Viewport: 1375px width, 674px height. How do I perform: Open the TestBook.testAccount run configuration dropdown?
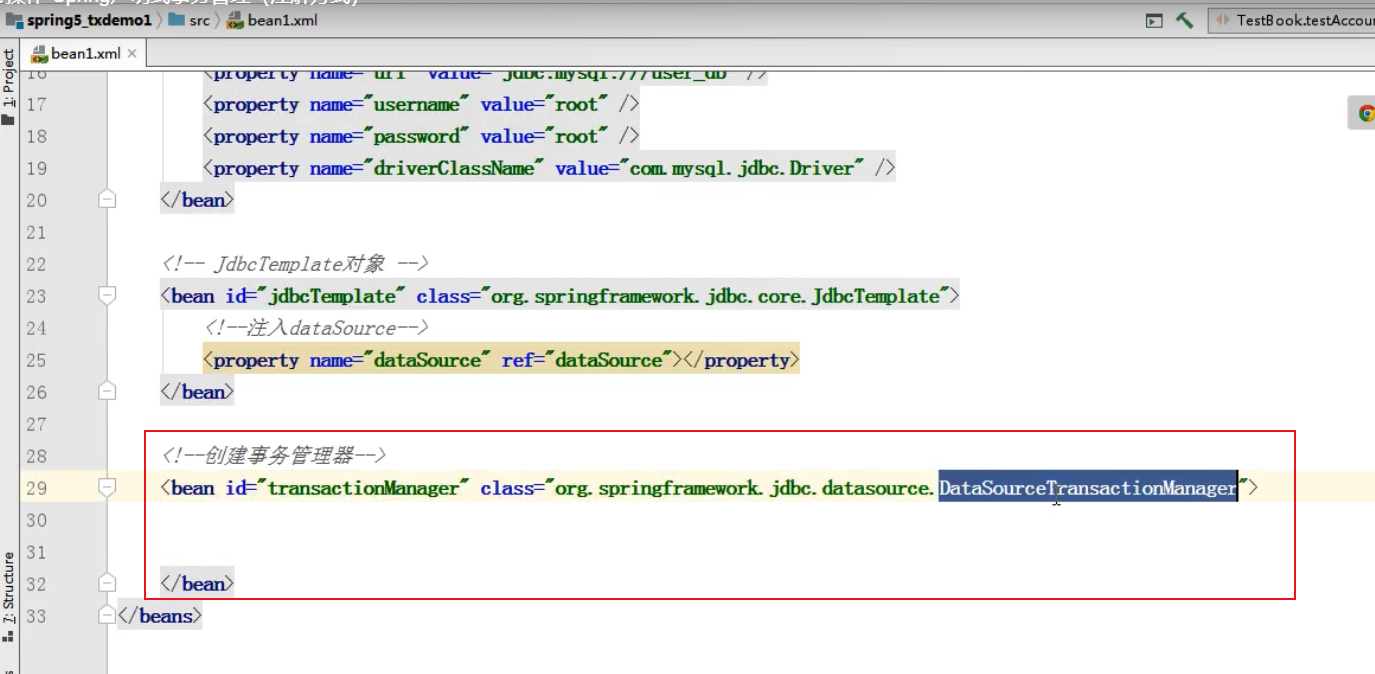(1292, 20)
